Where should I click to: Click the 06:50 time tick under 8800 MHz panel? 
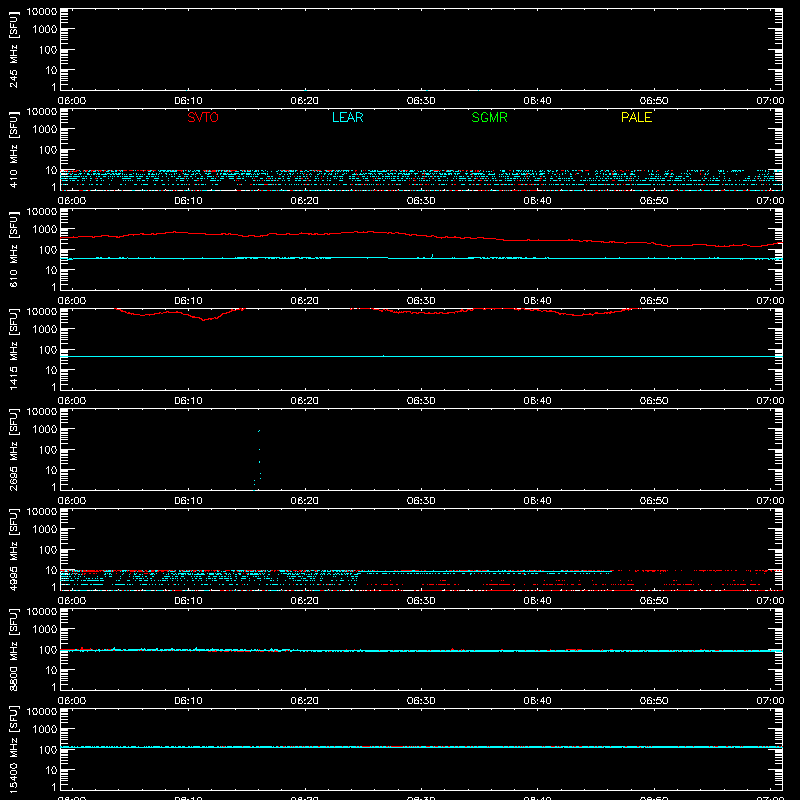(654, 701)
